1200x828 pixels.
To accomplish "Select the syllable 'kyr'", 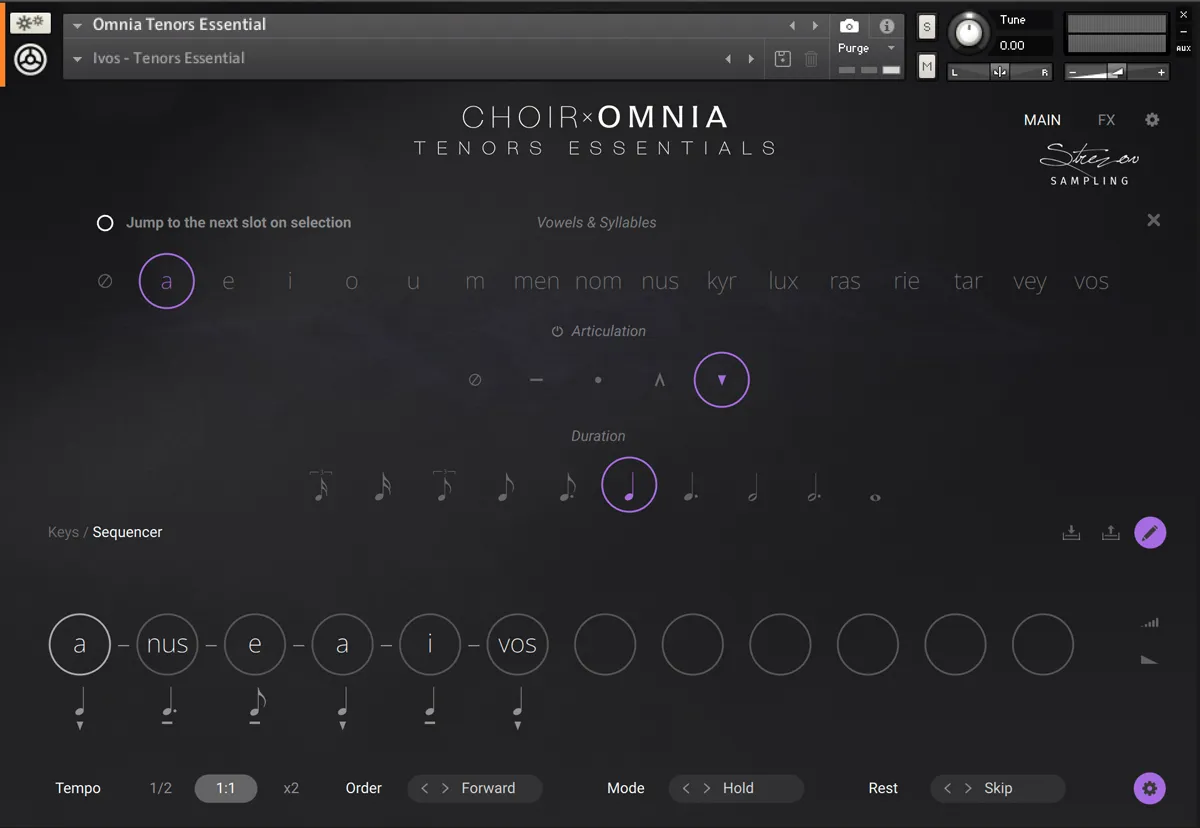I will [x=721, y=282].
